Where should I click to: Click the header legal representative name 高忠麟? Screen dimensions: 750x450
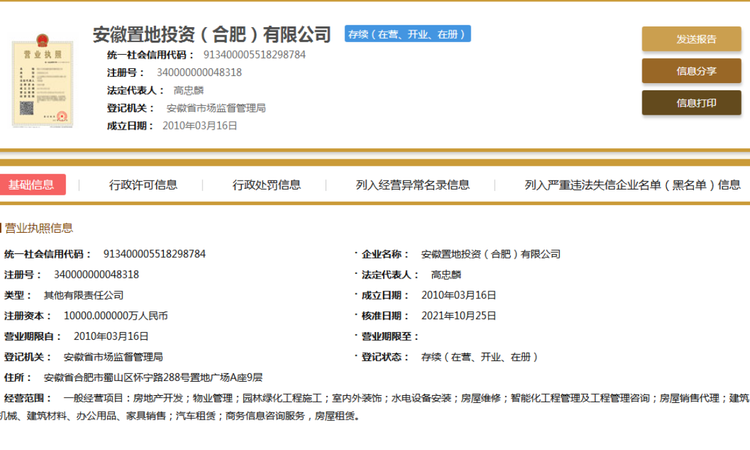tap(188, 90)
